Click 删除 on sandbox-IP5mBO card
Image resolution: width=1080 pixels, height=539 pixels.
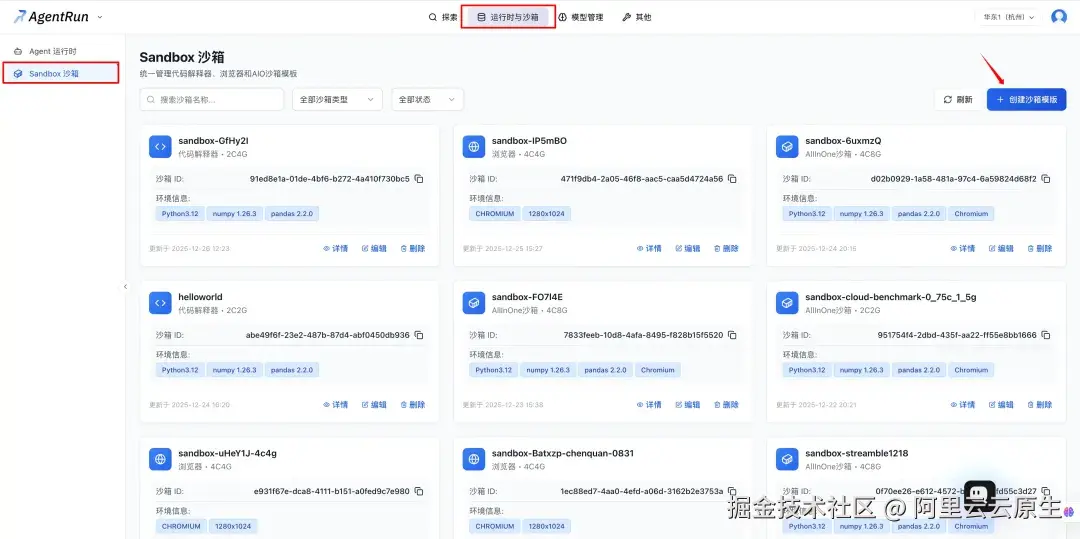726,249
